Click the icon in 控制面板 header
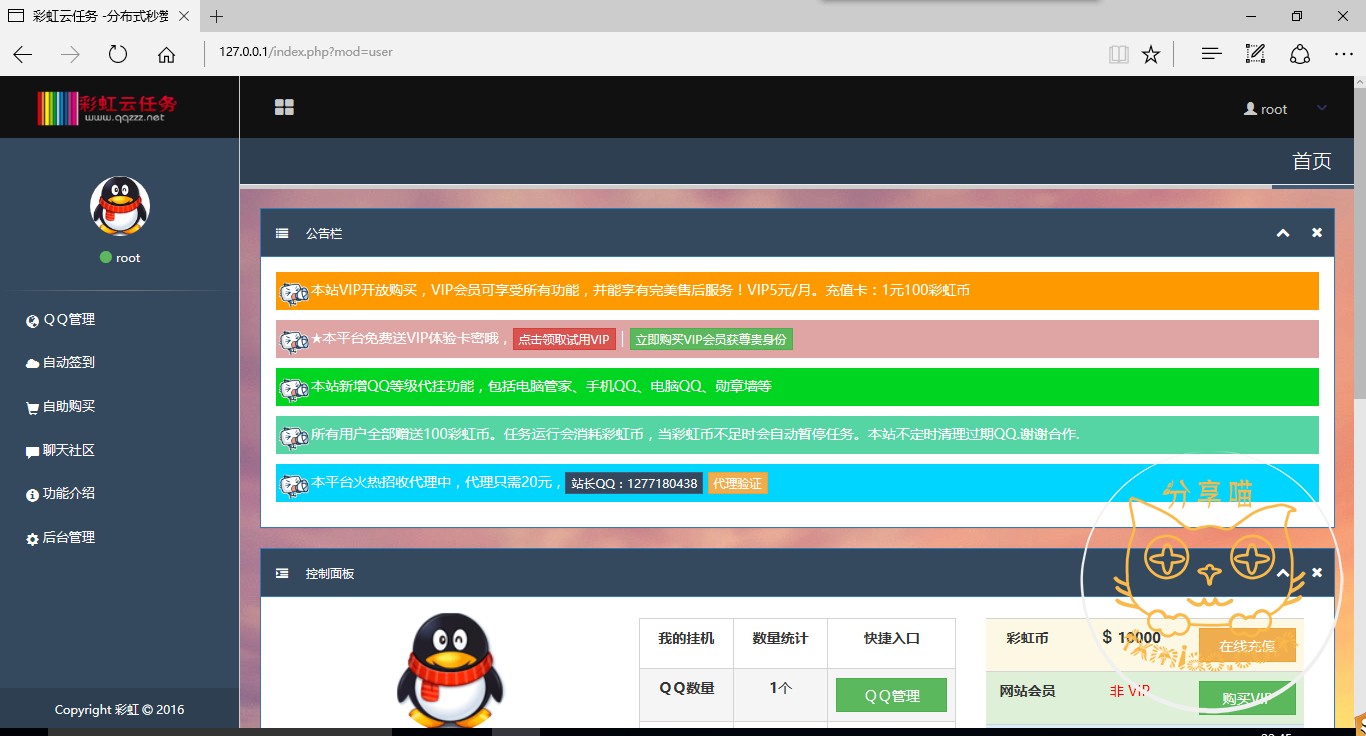 tap(282, 573)
